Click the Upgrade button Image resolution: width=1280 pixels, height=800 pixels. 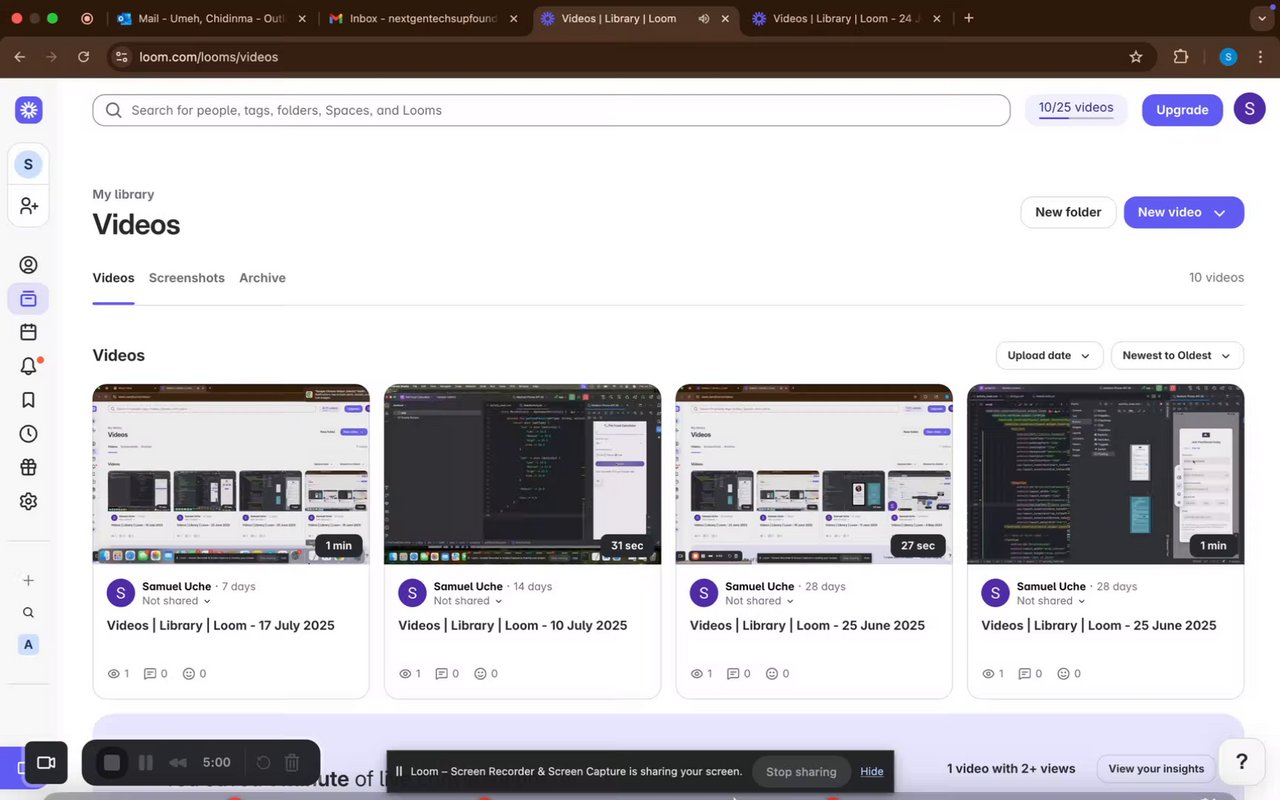[x=1182, y=110]
